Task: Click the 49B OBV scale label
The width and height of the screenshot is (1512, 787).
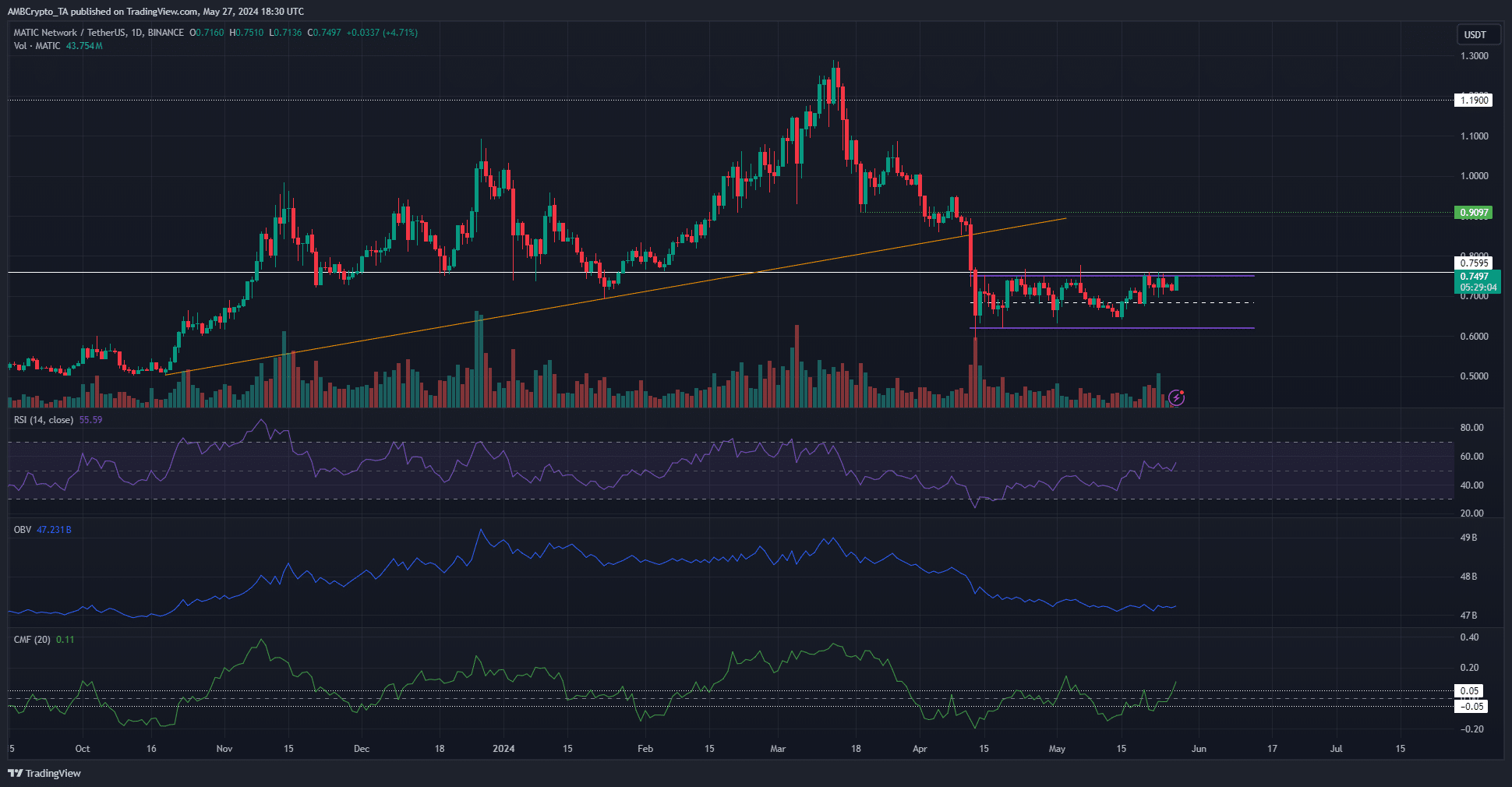Action: pos(1468,538)
